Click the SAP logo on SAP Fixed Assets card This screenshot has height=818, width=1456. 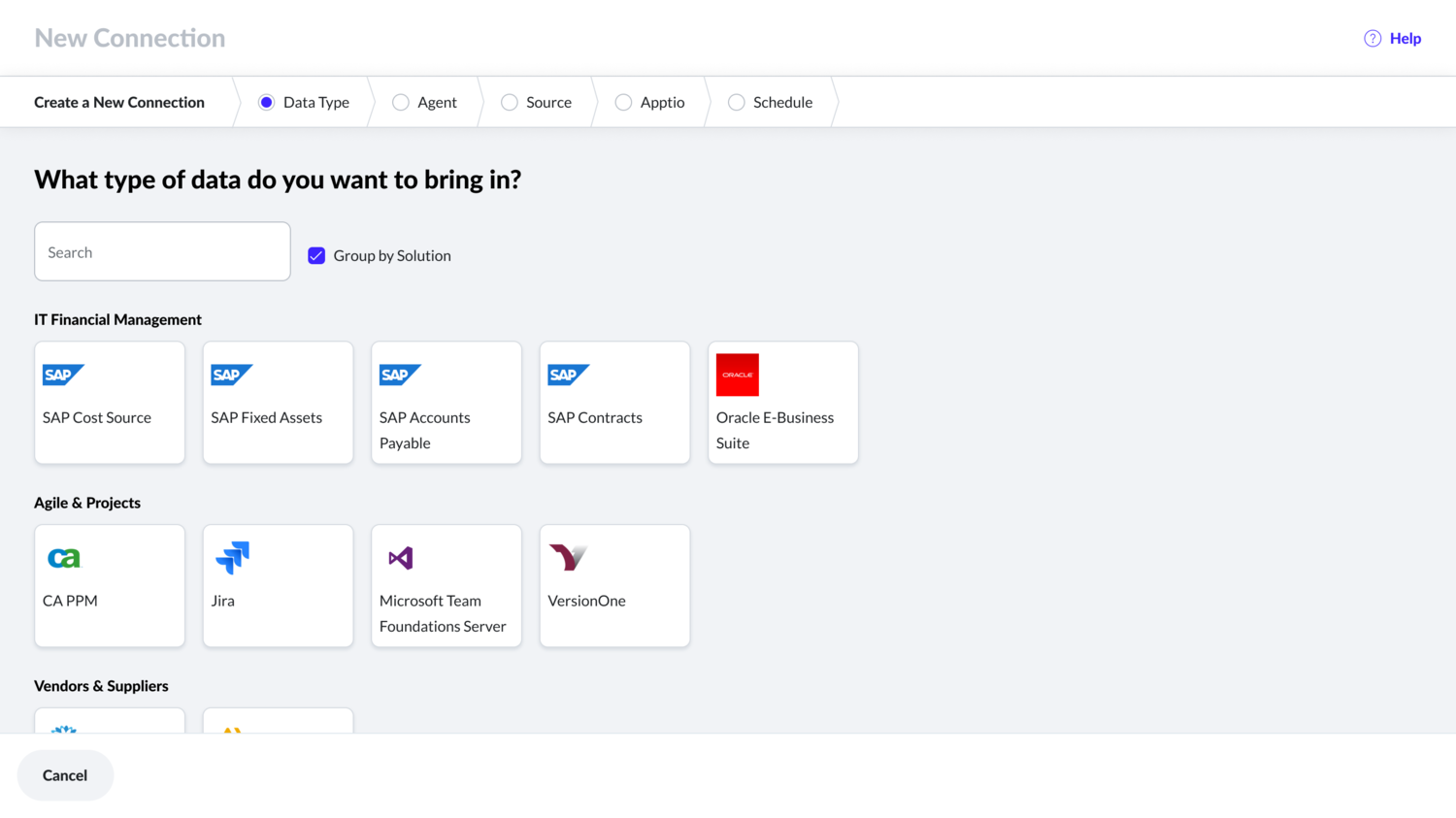(x=232, y=375)
